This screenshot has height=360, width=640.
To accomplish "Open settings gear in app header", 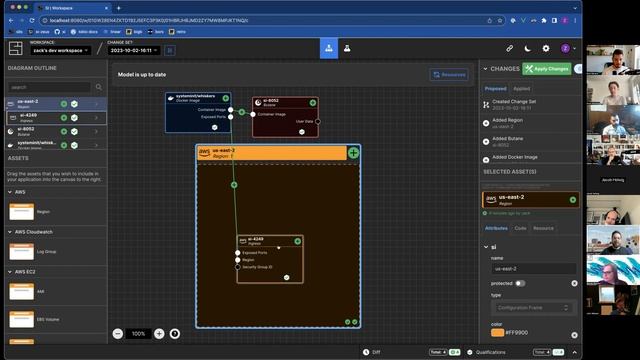I will pos(546,49).
